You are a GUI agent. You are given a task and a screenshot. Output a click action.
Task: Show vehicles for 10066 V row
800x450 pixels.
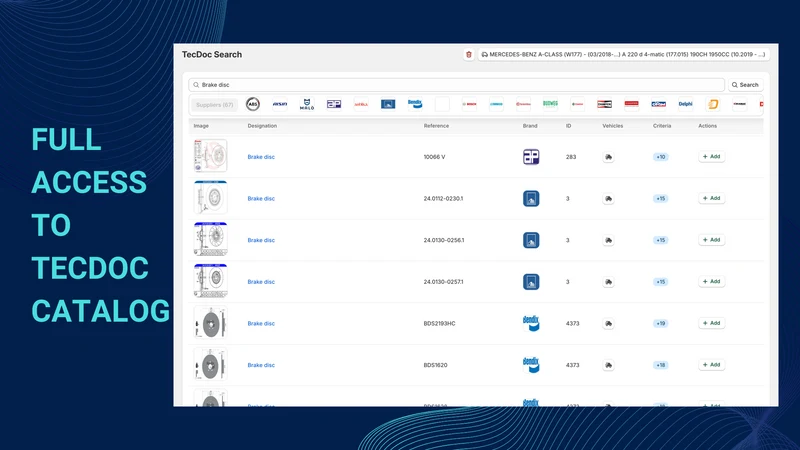608,157
